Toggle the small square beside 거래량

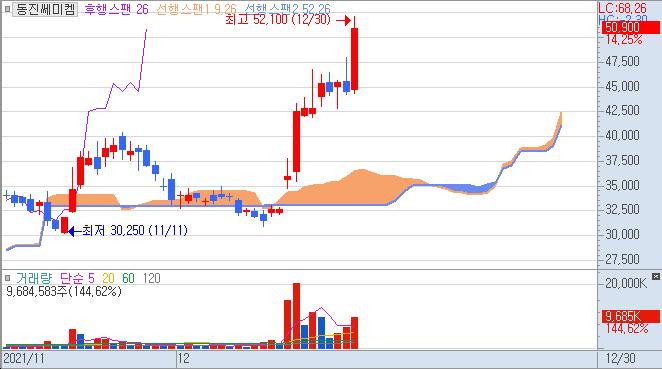(7, 278)
